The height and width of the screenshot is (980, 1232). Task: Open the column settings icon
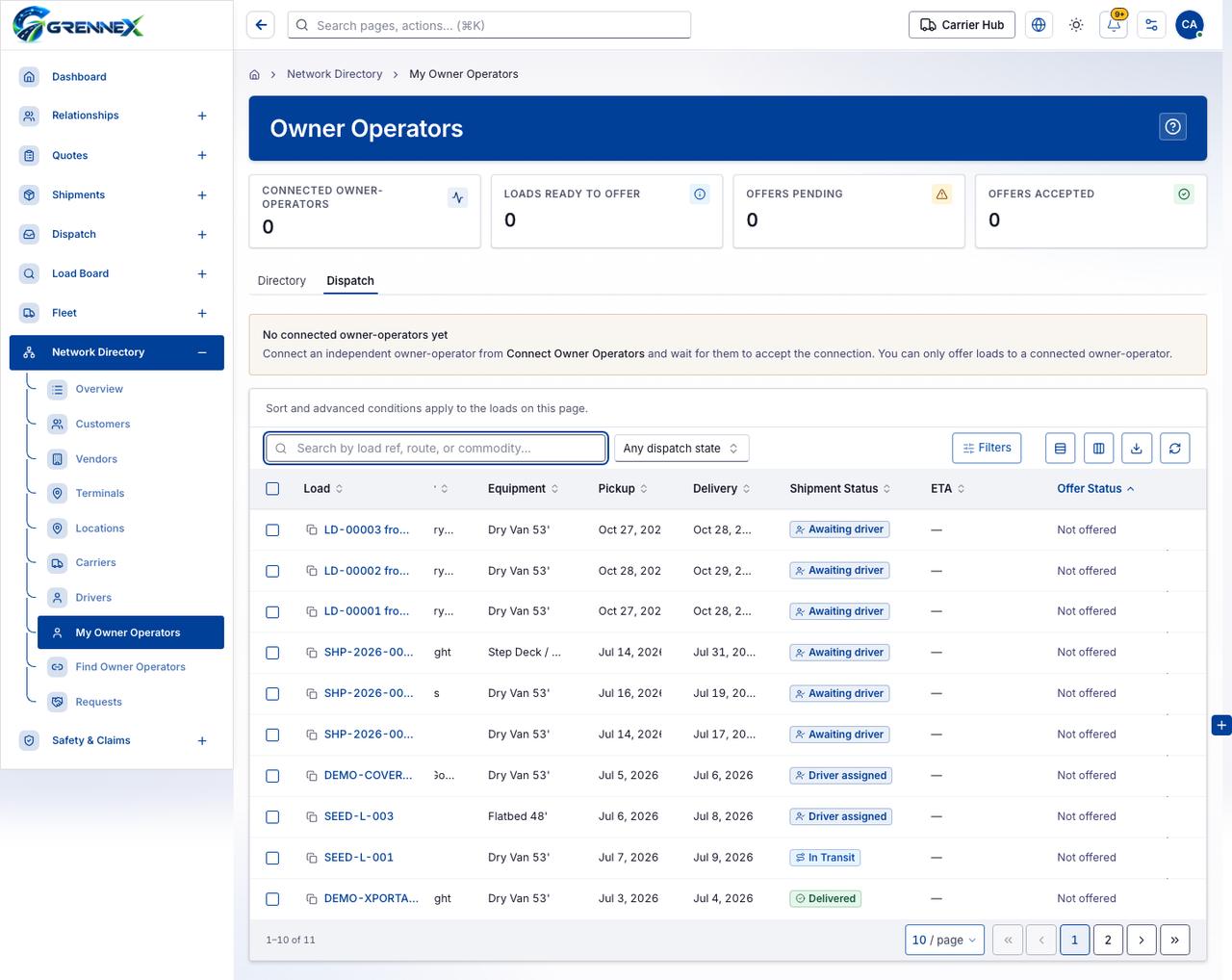point(1098,448)
